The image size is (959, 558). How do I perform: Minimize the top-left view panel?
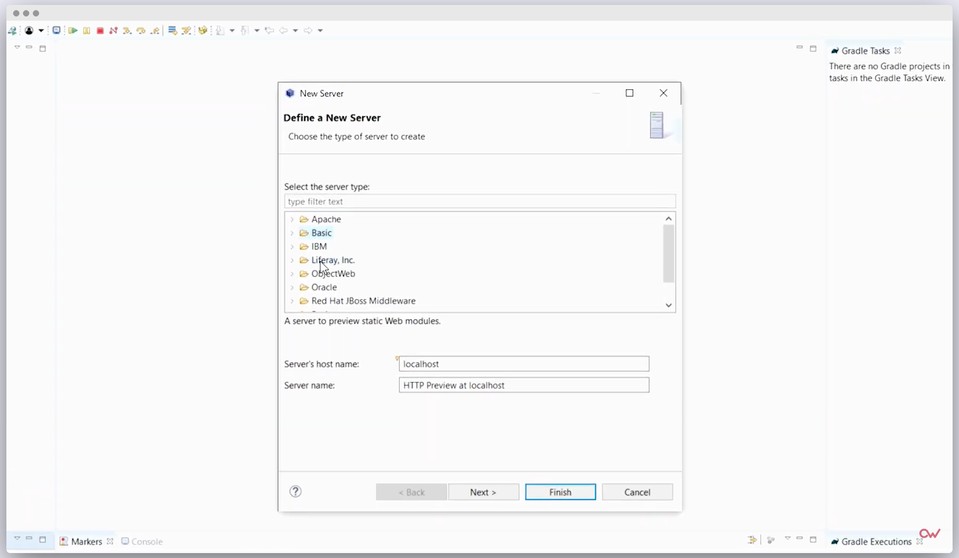tap(29, 47)
